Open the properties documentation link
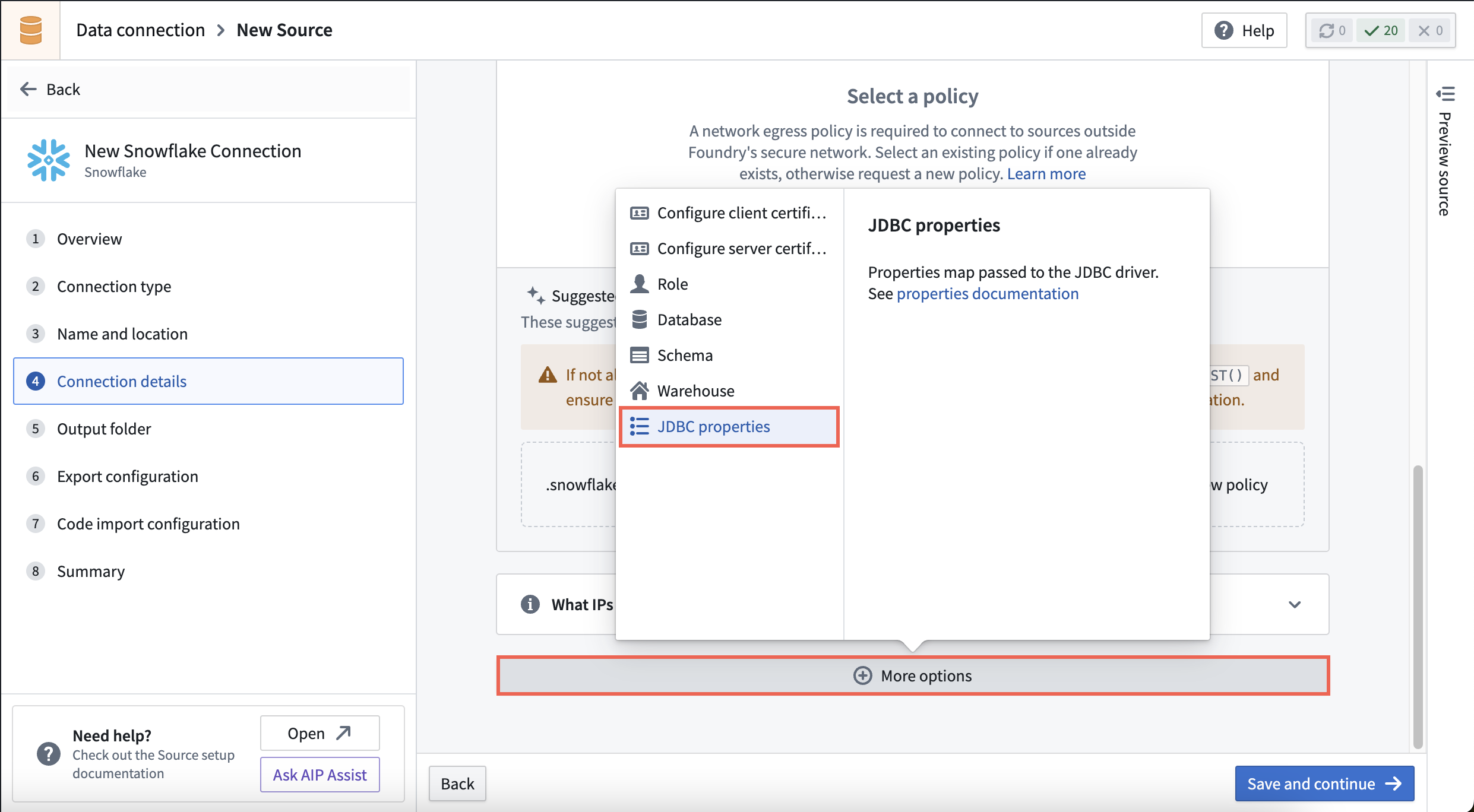The image size is (1474, 812). click(987, 293)
